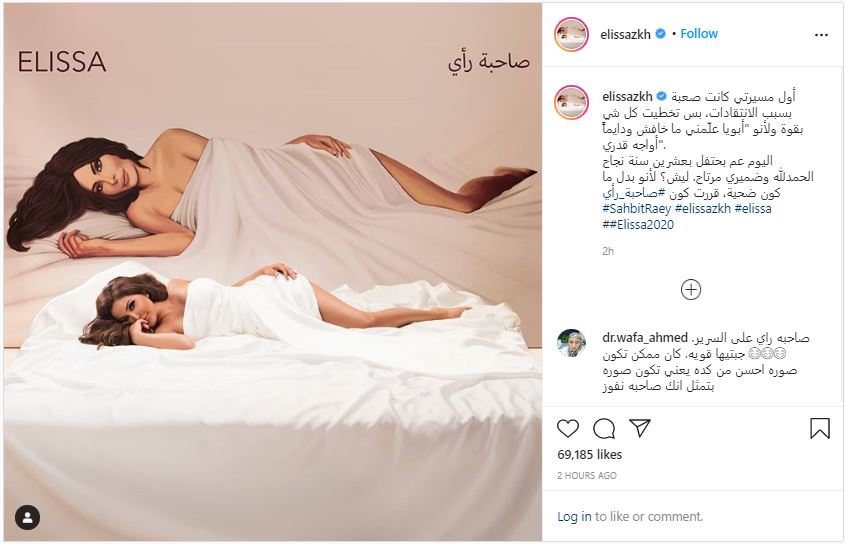The height and width of the screenshot is (544, 845).
Task: View dr.wafa_ahmed commenter profile name
Action: [645, 338]
